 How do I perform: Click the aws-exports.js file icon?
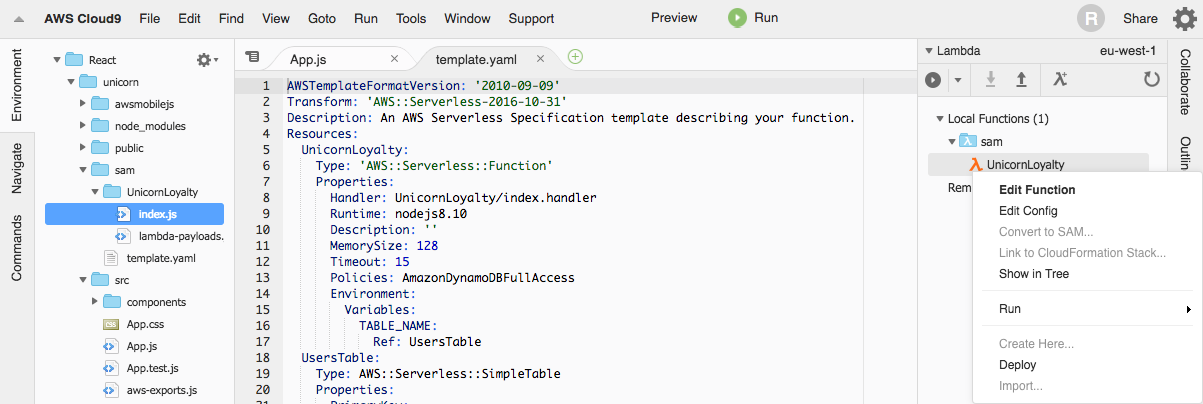point(111,390)
